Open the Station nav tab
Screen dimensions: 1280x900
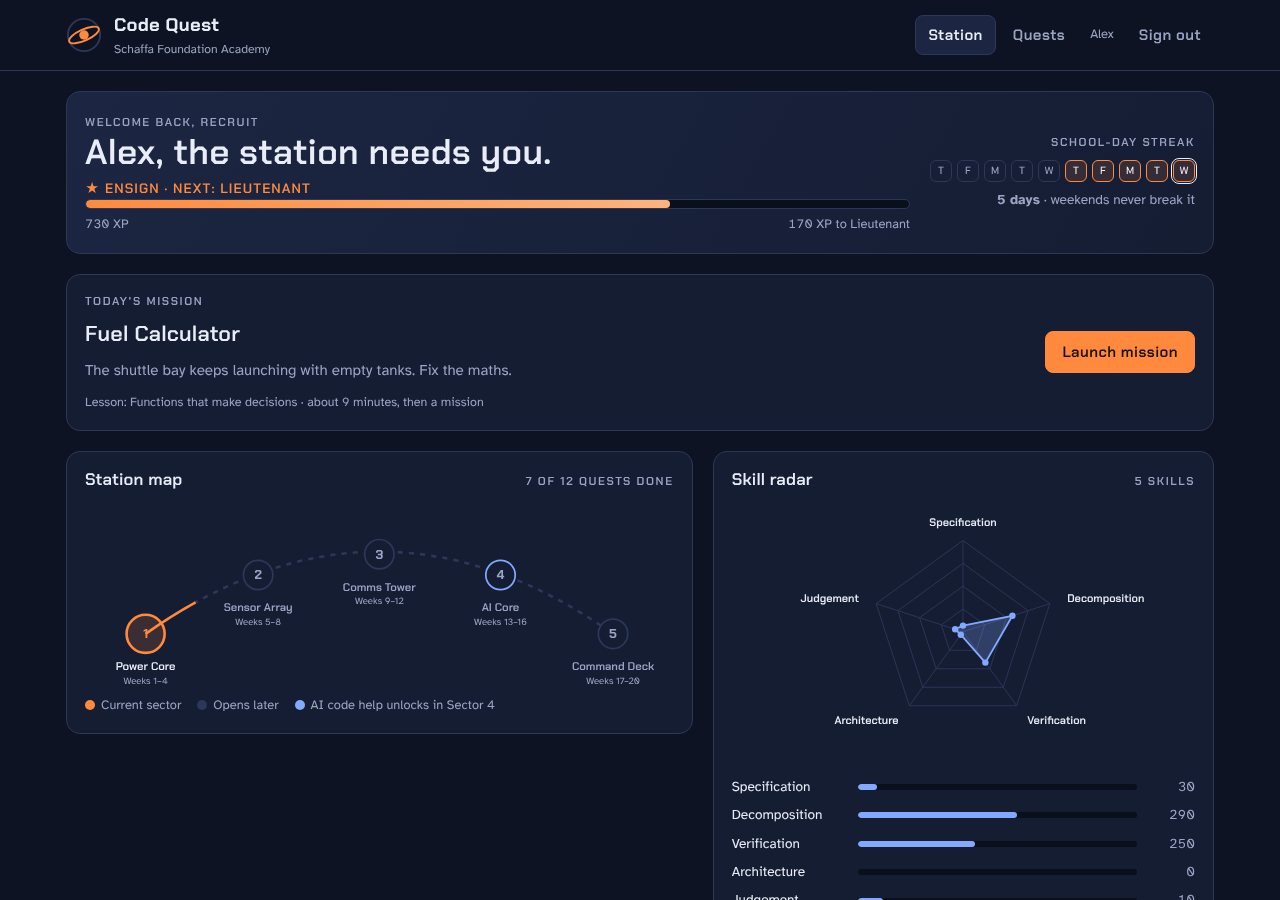[955, 35]
